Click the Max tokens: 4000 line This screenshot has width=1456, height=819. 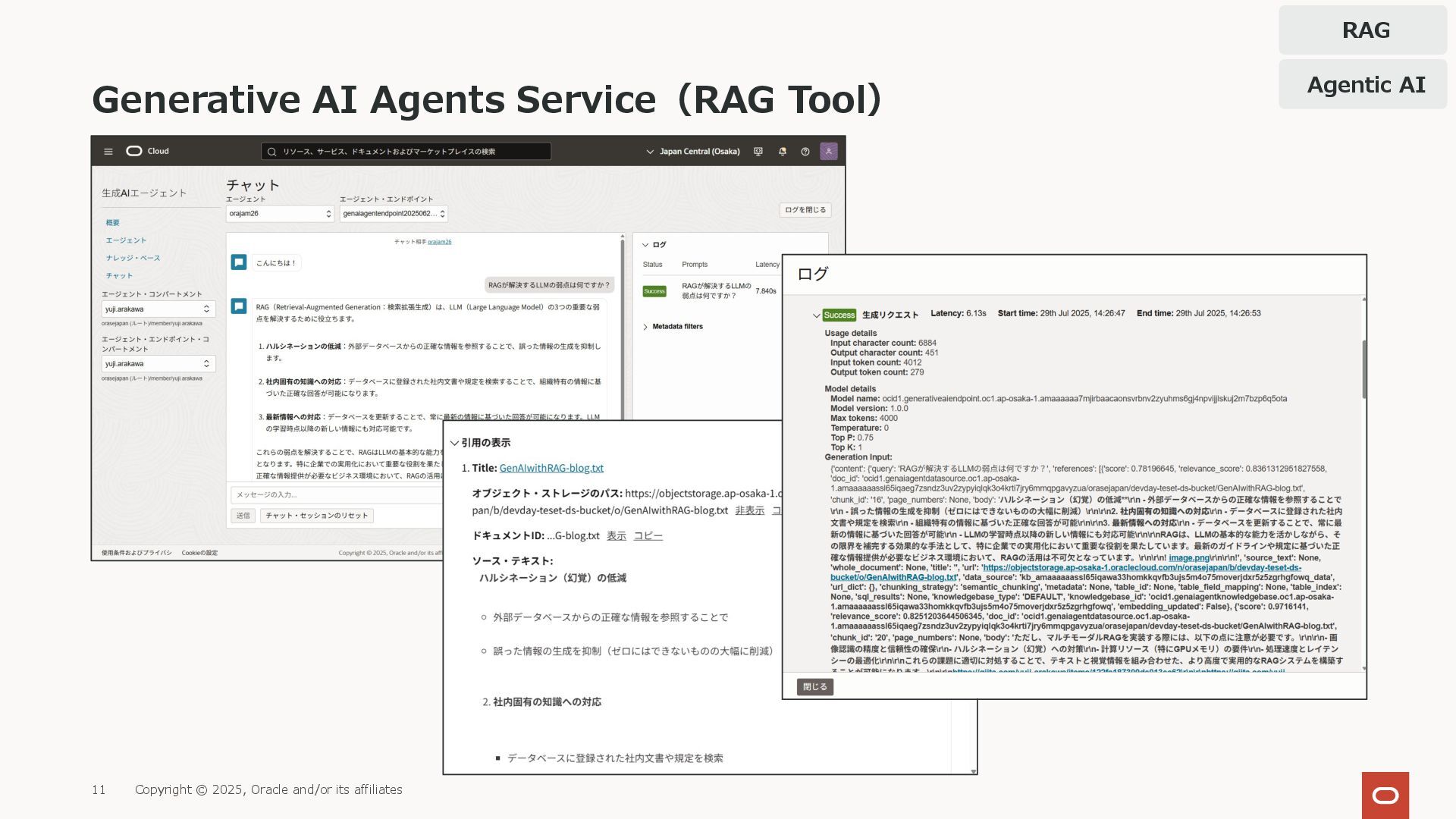pos(864,419)
